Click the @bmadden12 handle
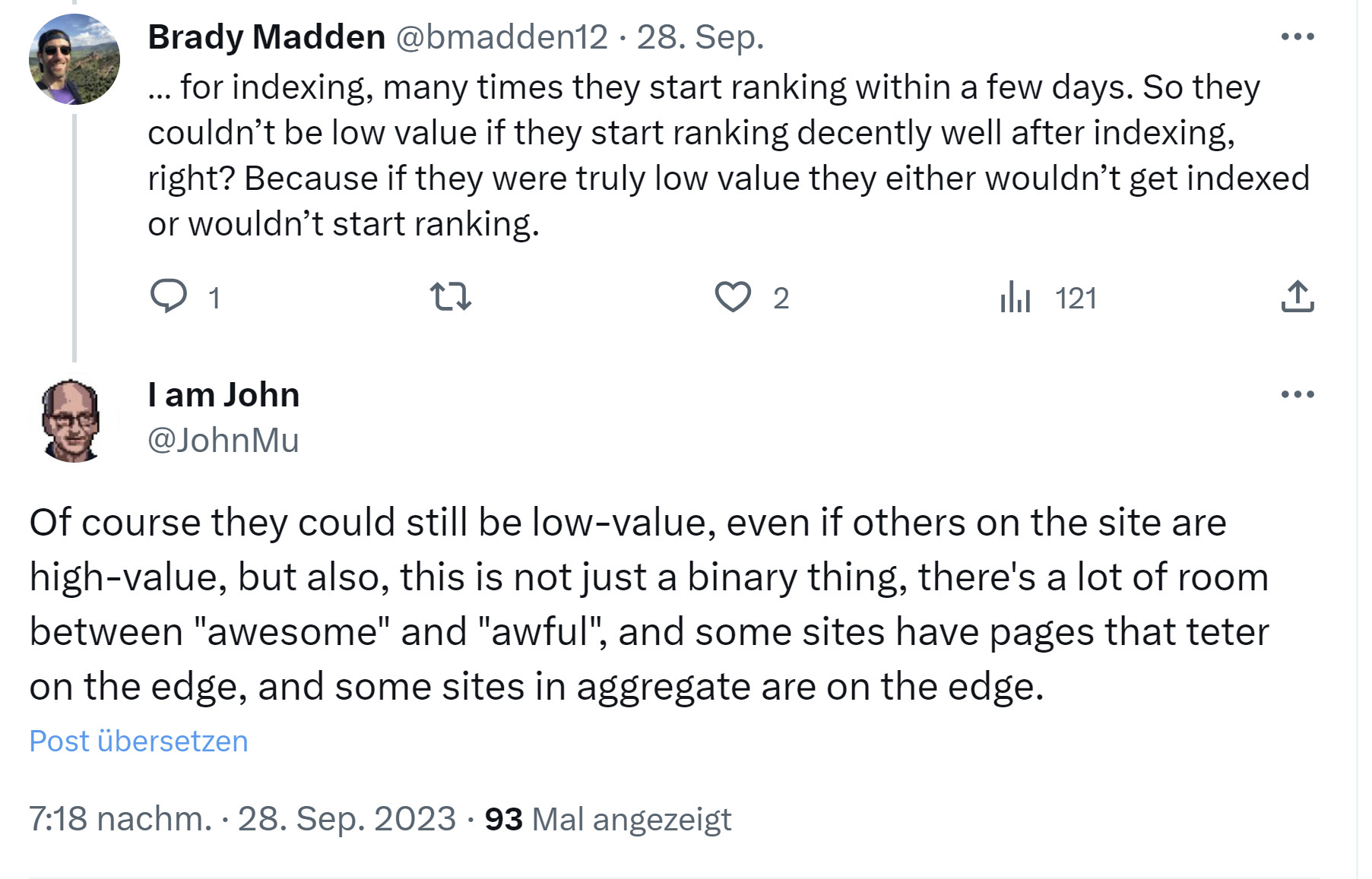Screen dimensions: 1372x879 502,36
